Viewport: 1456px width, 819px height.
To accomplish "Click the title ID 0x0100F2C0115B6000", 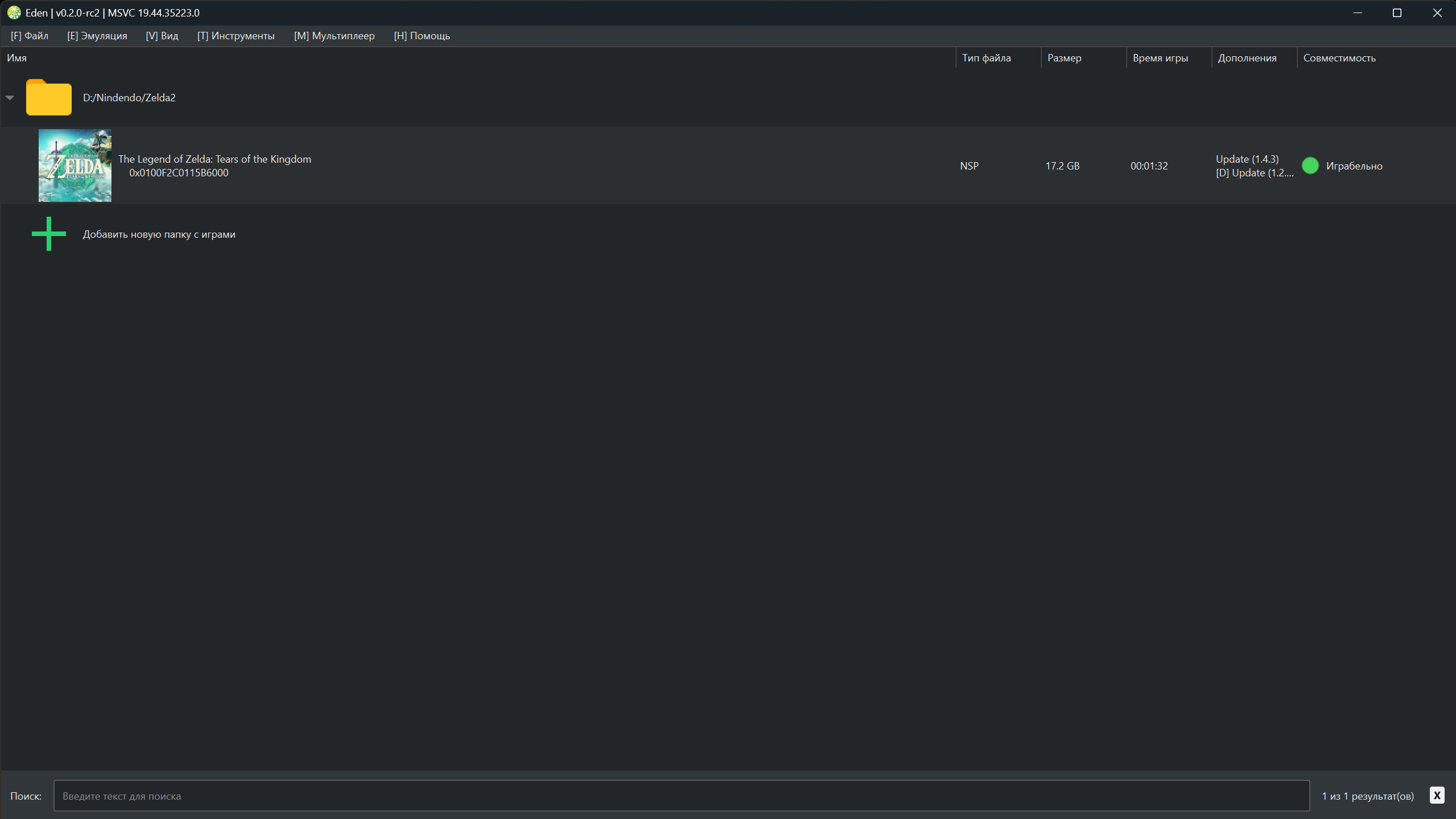I will (179, 173).
